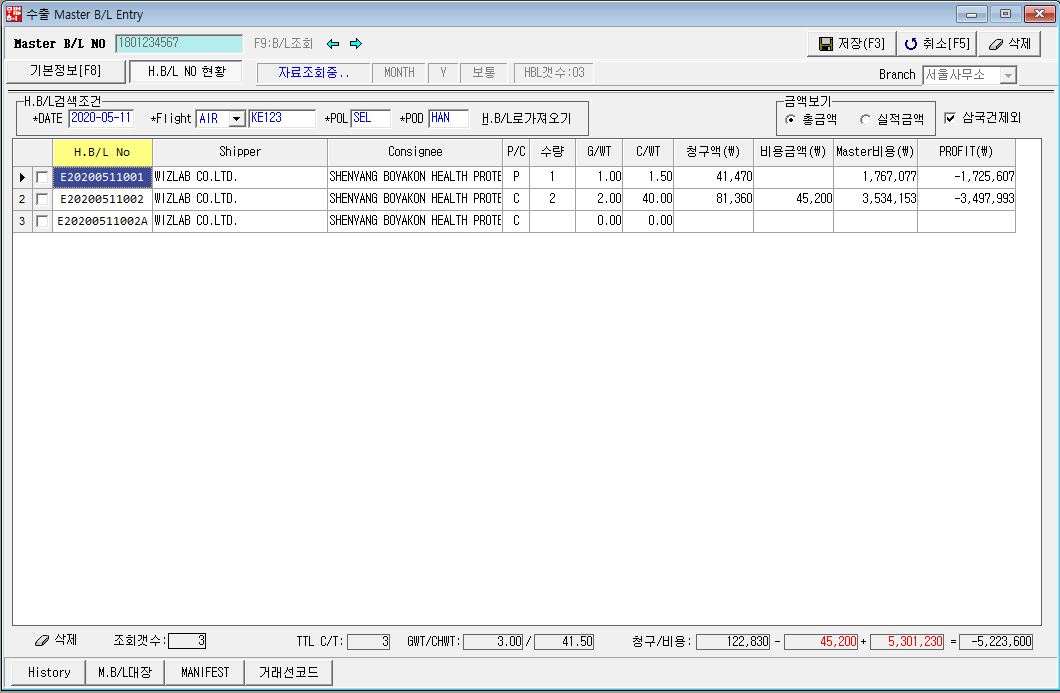Click the app icon in title bar
Screen dimensions: 1060x693
(14, 14)
